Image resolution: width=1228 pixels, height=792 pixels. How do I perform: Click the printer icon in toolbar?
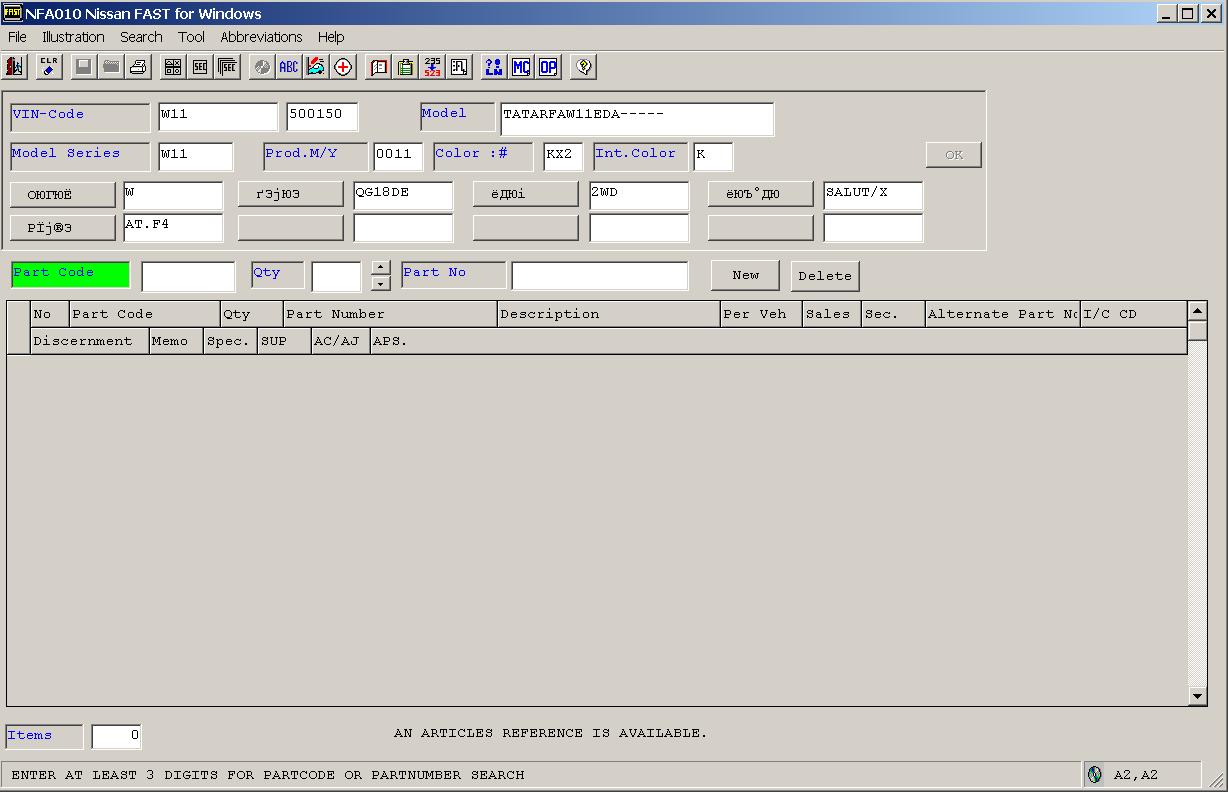click(x=138, y=67)
